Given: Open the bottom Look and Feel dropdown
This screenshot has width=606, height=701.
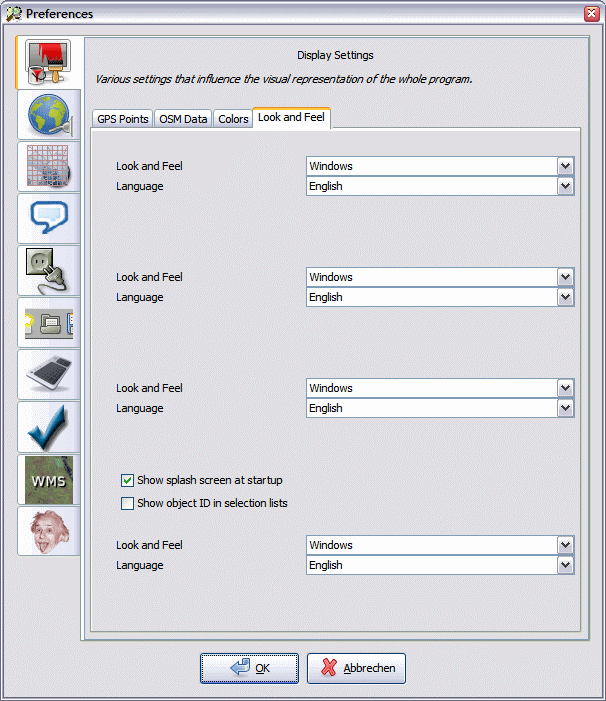Looking at the screenshot, I should point(565,545).
